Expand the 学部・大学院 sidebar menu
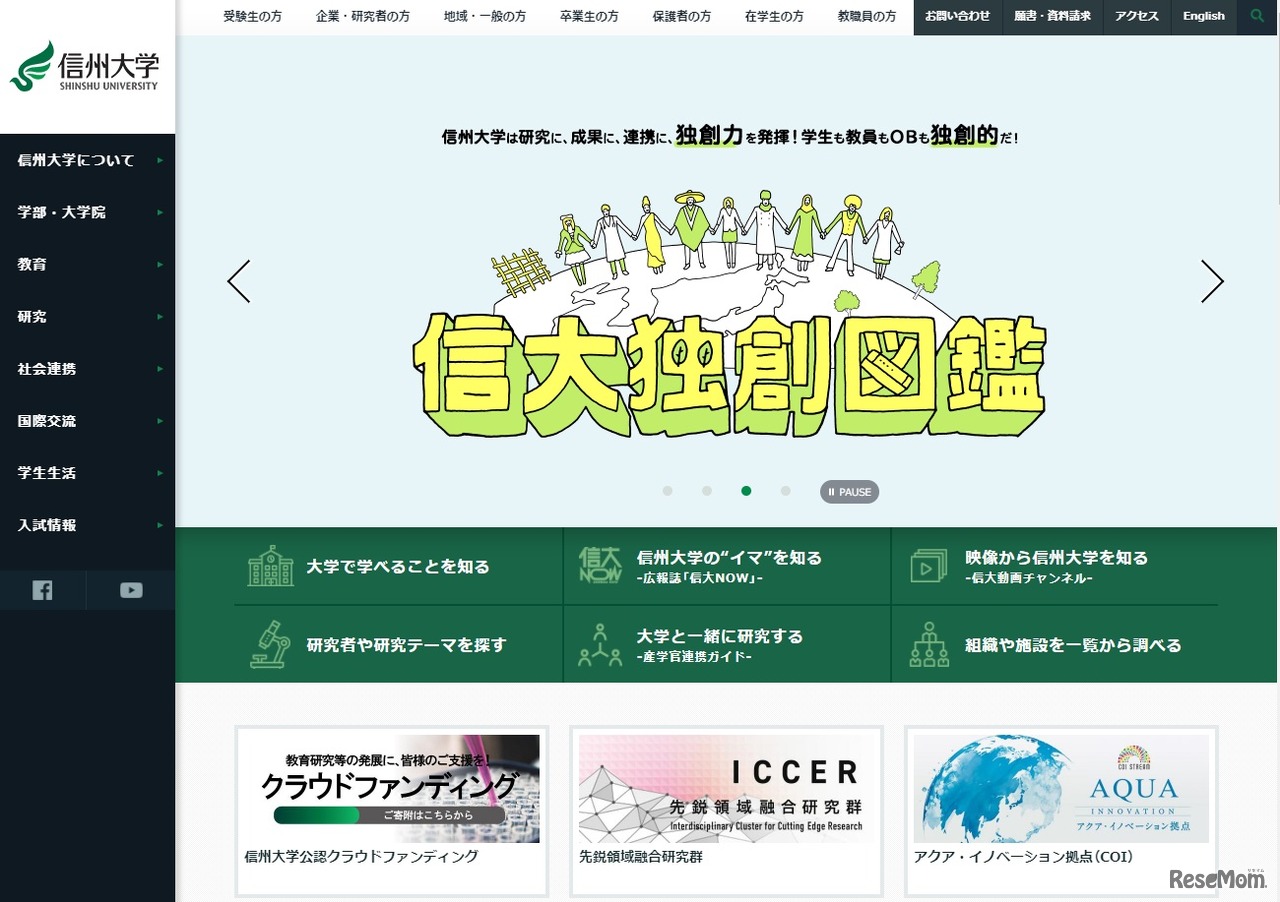Image resolution: width=1280 pixels, height=902 pixels. pyautogui.click(x=60, y=212)
